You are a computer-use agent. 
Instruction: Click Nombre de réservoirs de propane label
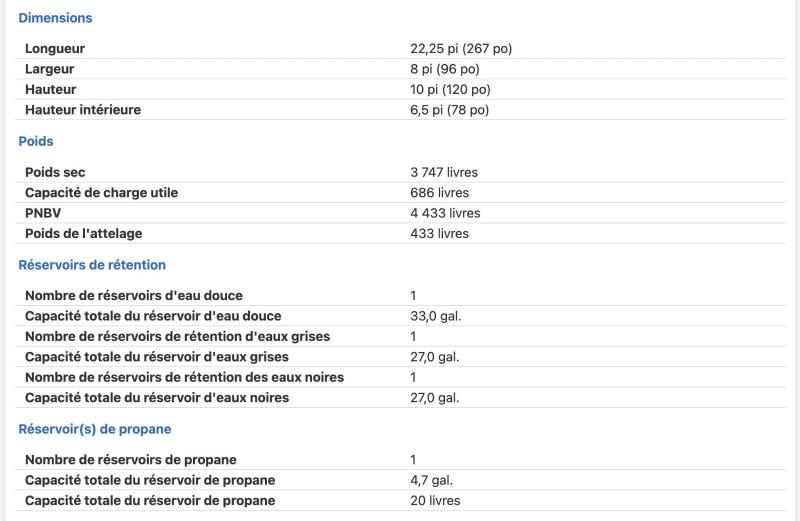pyautogui.click(x=131, y=460)
